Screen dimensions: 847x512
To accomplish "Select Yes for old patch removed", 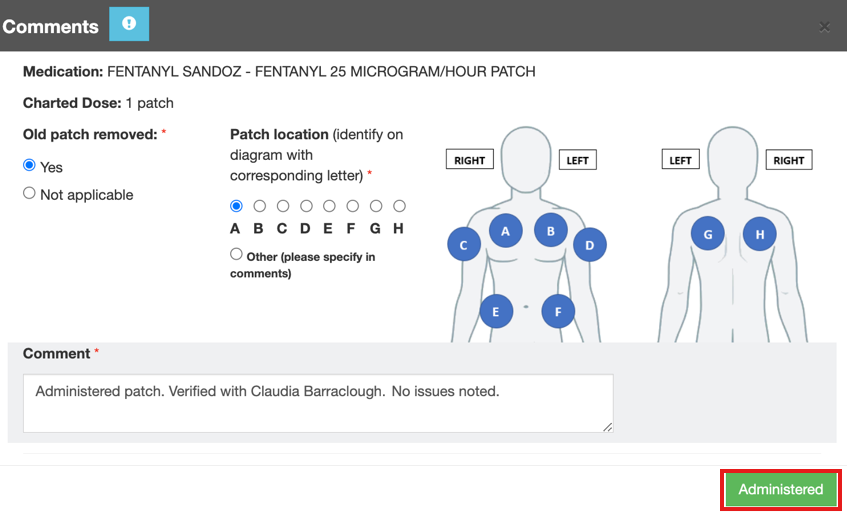I will coord(30,165).
